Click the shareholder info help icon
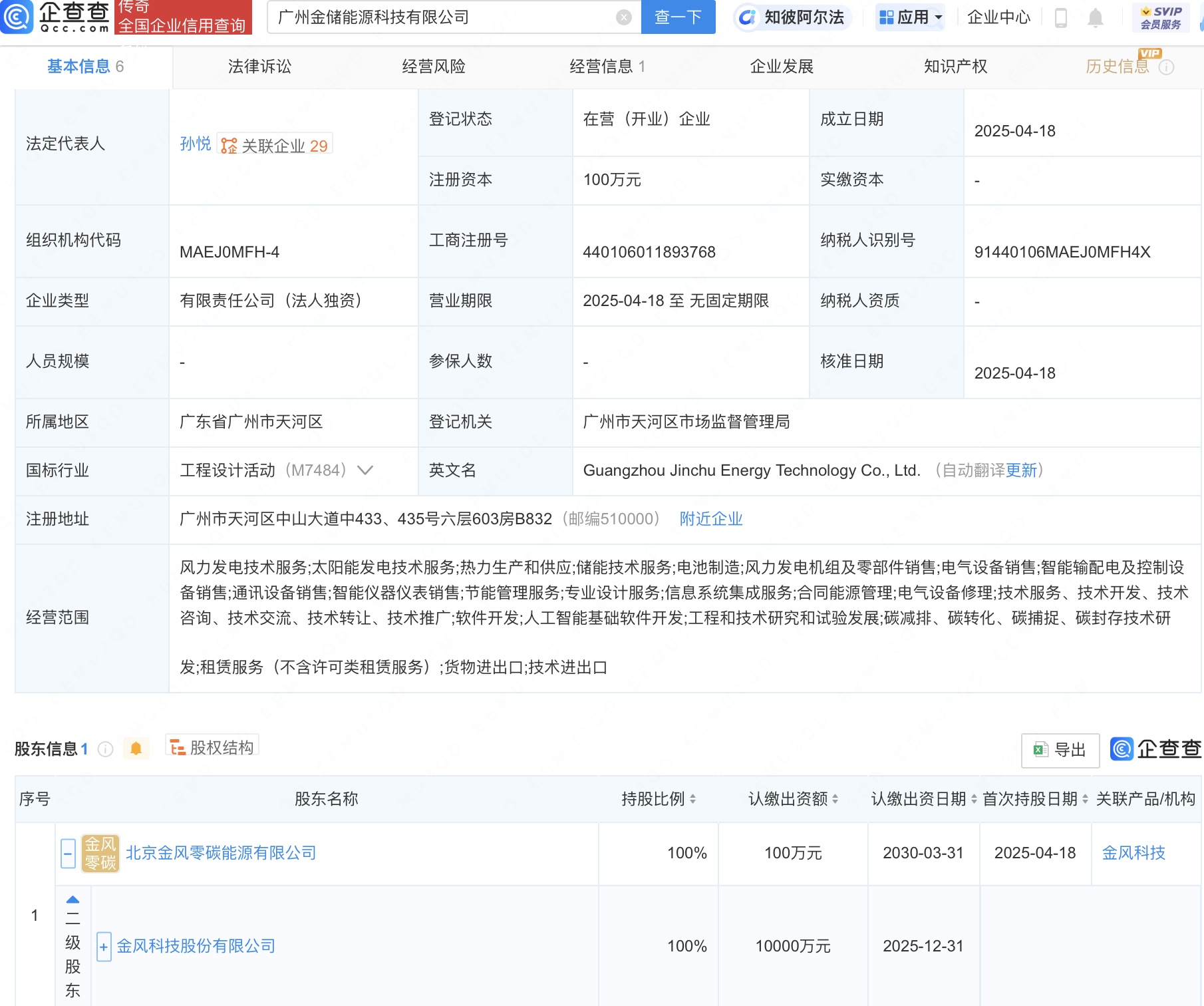This screenshot has width=1204, height=1006. (105, 749)
